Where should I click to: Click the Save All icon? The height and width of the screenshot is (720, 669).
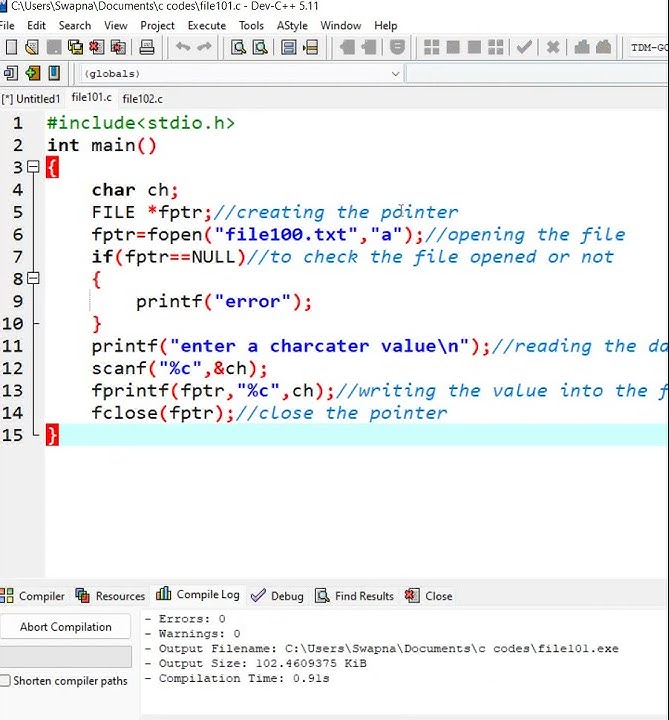(75, 47)
